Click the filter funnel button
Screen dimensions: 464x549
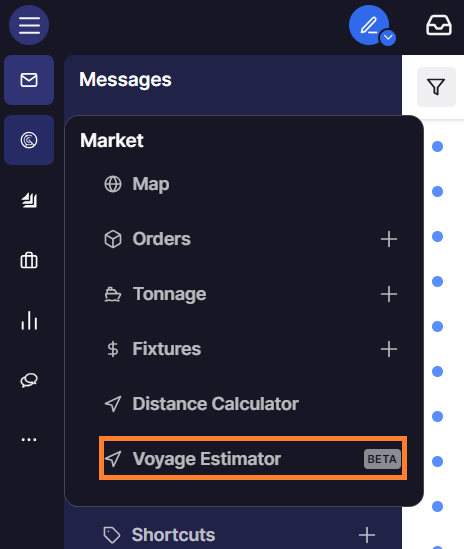(x=436, y=87)
